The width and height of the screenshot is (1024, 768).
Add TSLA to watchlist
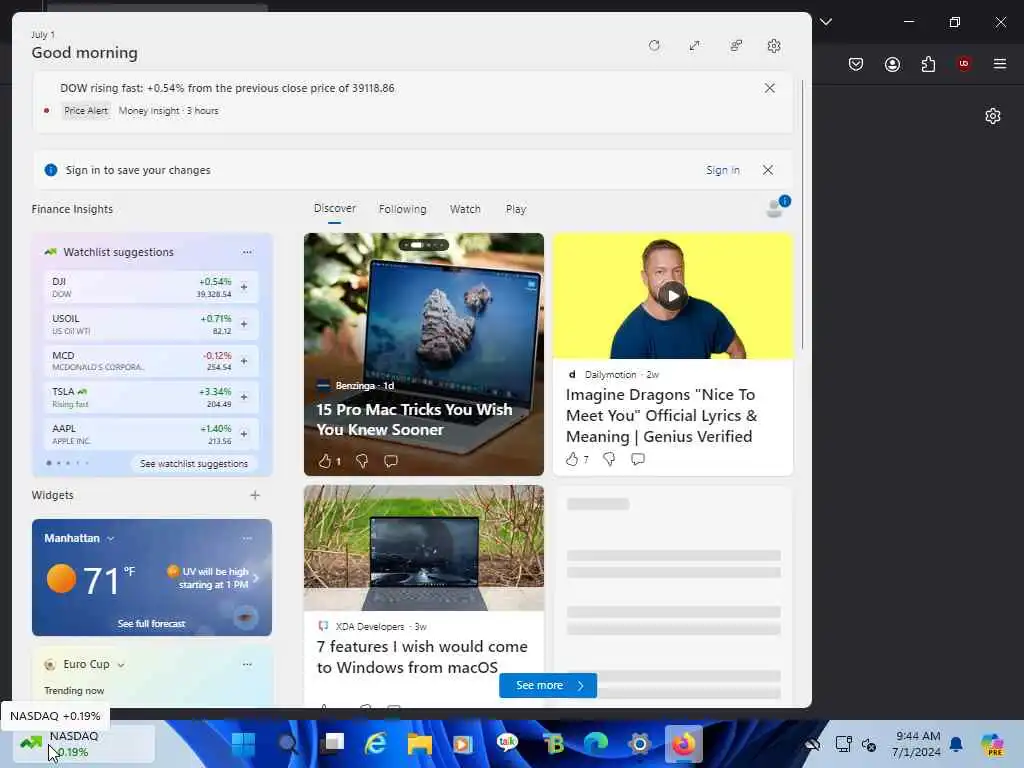point(244,397)
